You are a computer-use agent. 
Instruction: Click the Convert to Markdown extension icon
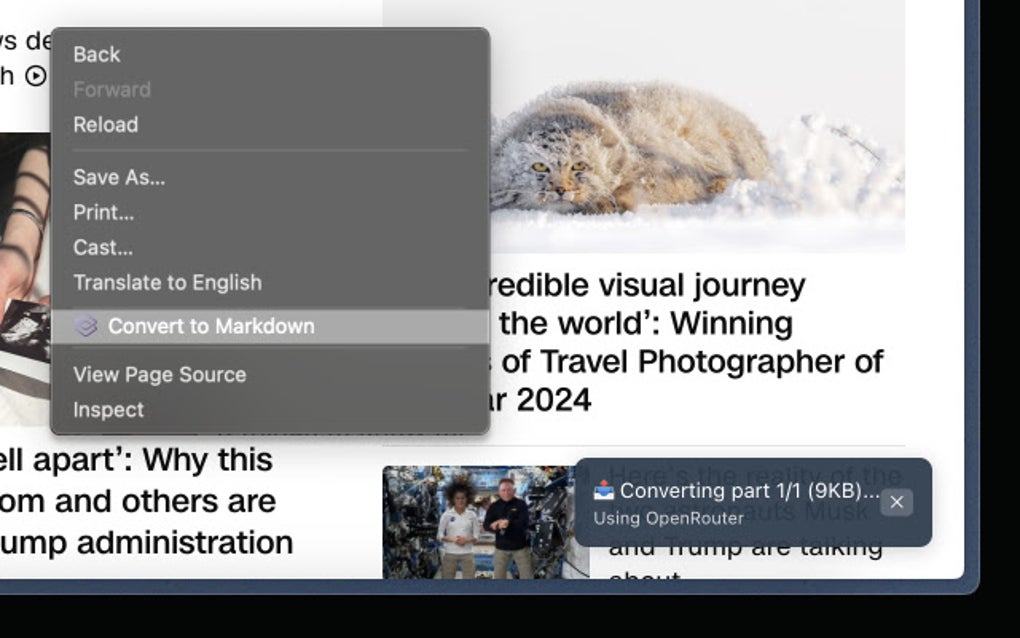click(86, 326)
